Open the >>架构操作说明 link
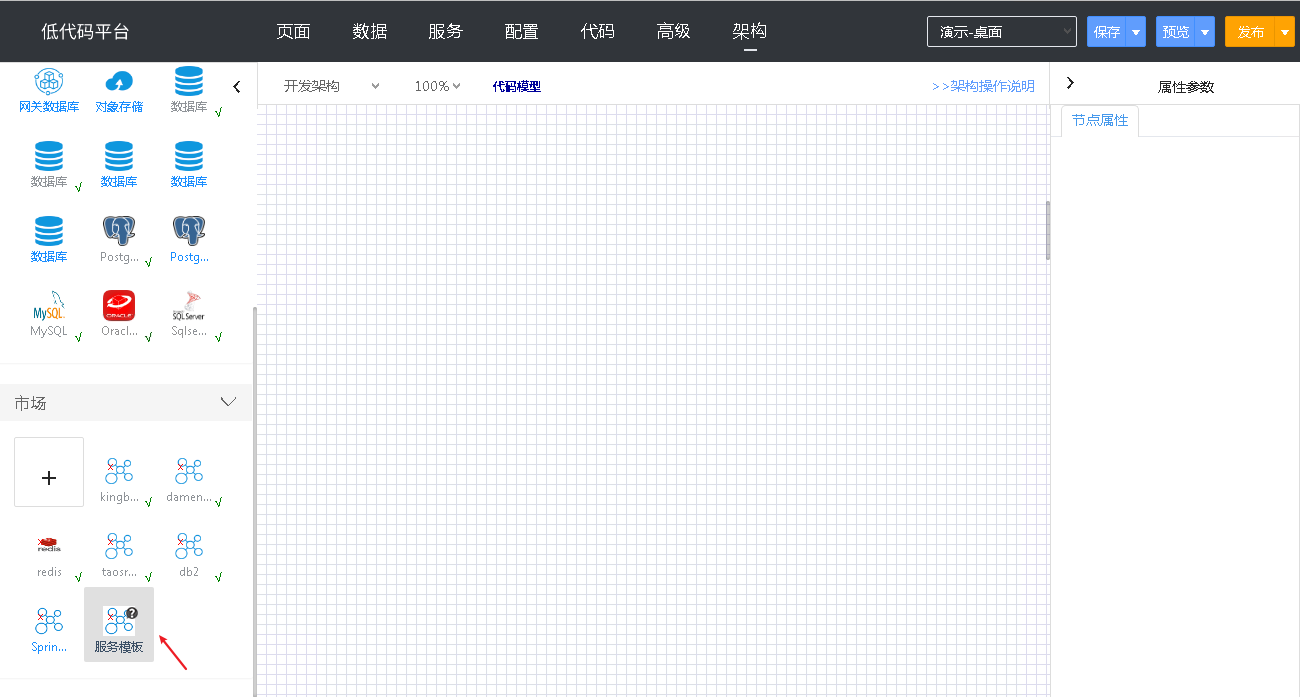This screenshot has width=1300, height=697. [x=983, y=86]
